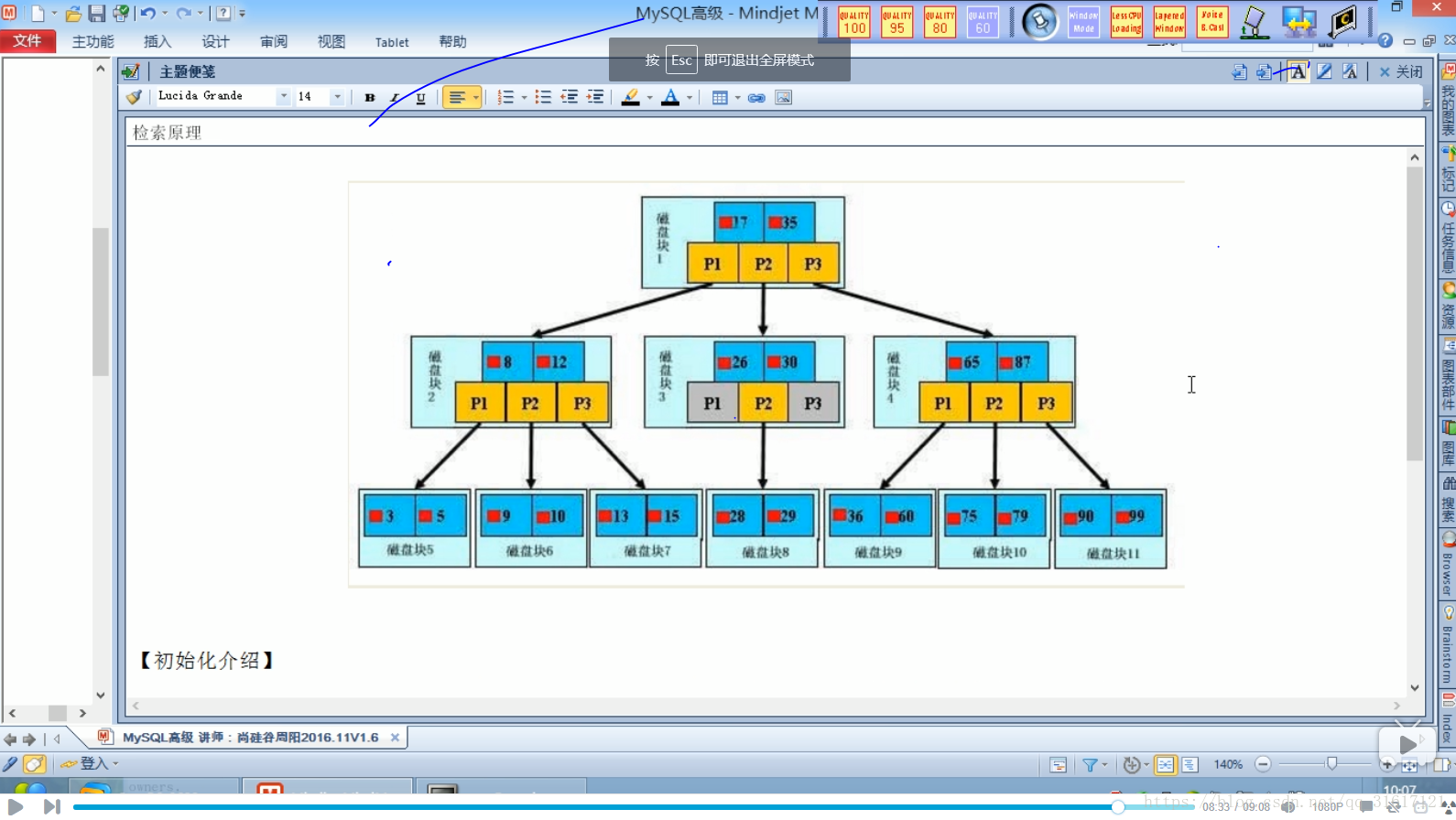The height and width of the screenshot is (820, 1456).
Task: Toggle Layered Window option
Action: click(1169, 22)
